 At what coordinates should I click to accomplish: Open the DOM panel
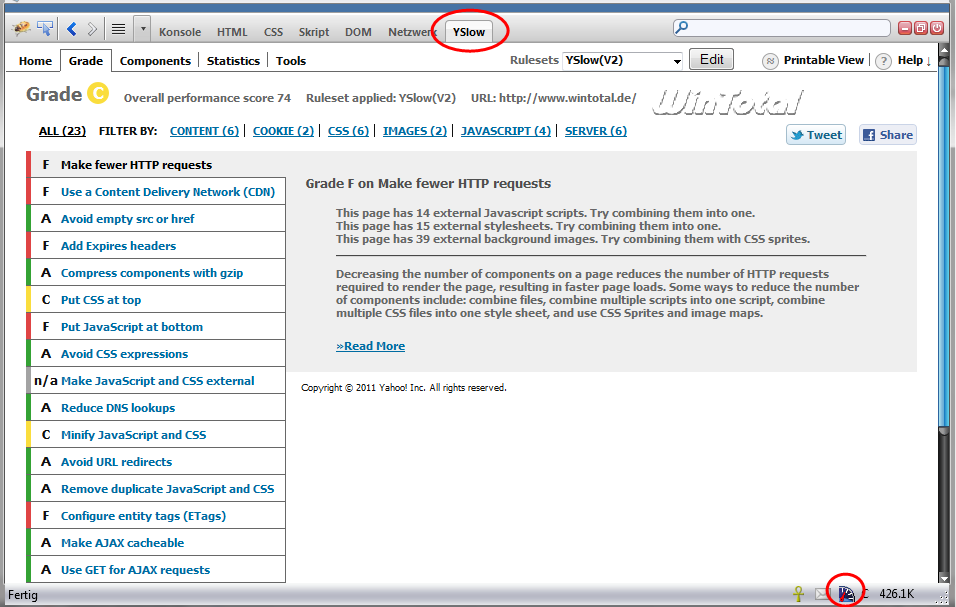click(358, 32)
